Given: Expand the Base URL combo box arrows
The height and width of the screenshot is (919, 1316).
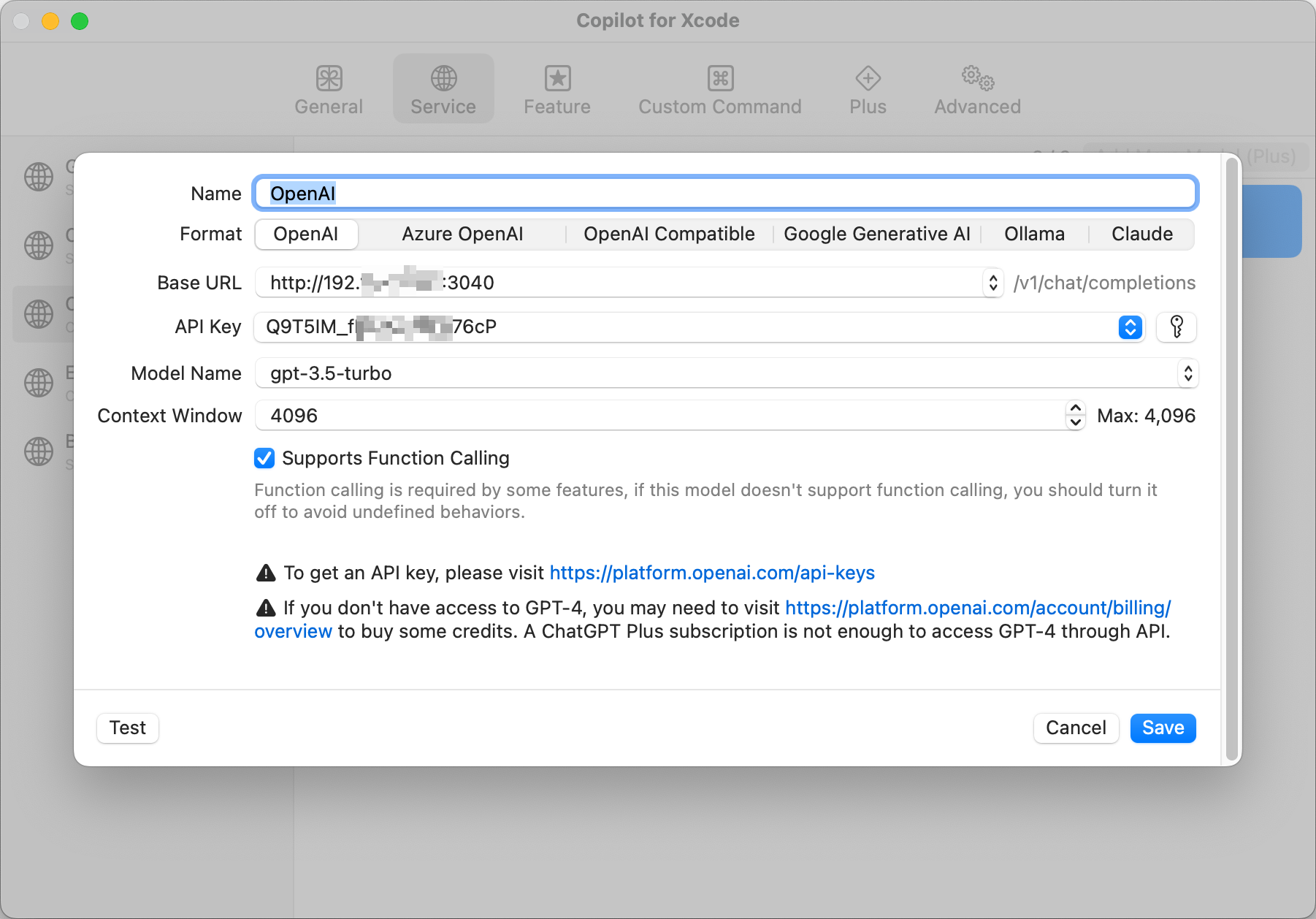Looking at the screenshot, I should click(x=992, y=283).
